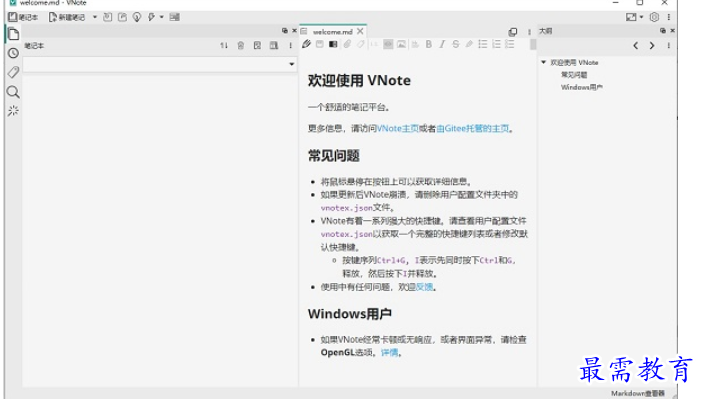Open the 反馈 feedback link
The image size is (701, 401).
pos(425,287)
